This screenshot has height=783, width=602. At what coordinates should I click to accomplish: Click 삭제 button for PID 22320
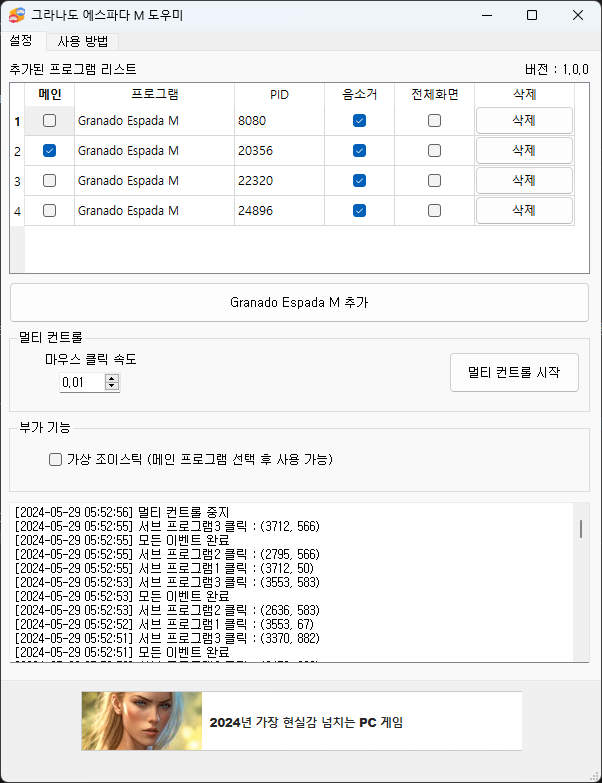tap(524, 180)
